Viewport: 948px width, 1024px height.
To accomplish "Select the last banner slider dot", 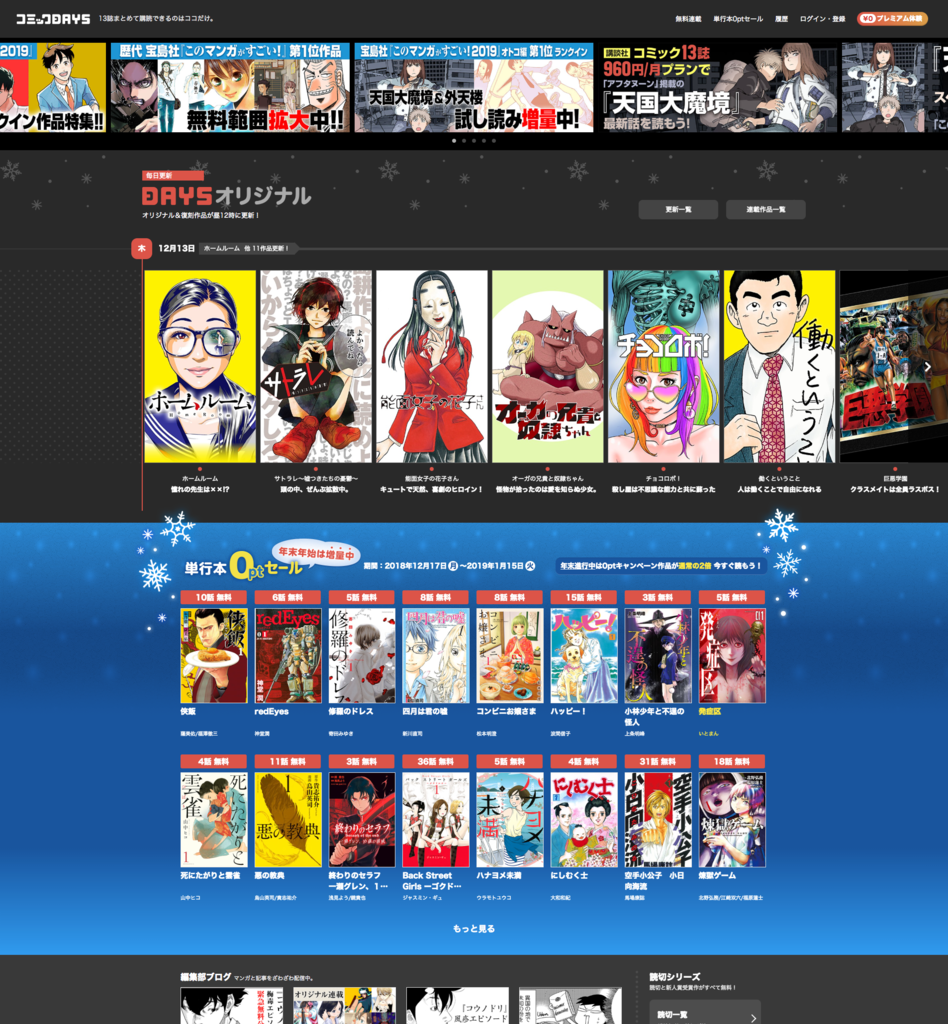I will click(494, 140).
